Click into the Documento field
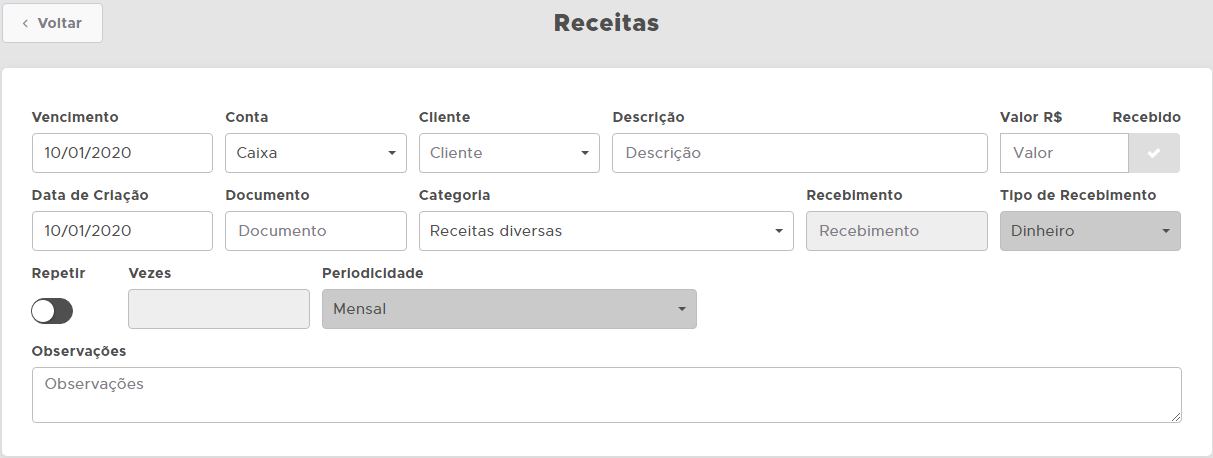This screenshot has width=1213, height=458. 315,231
